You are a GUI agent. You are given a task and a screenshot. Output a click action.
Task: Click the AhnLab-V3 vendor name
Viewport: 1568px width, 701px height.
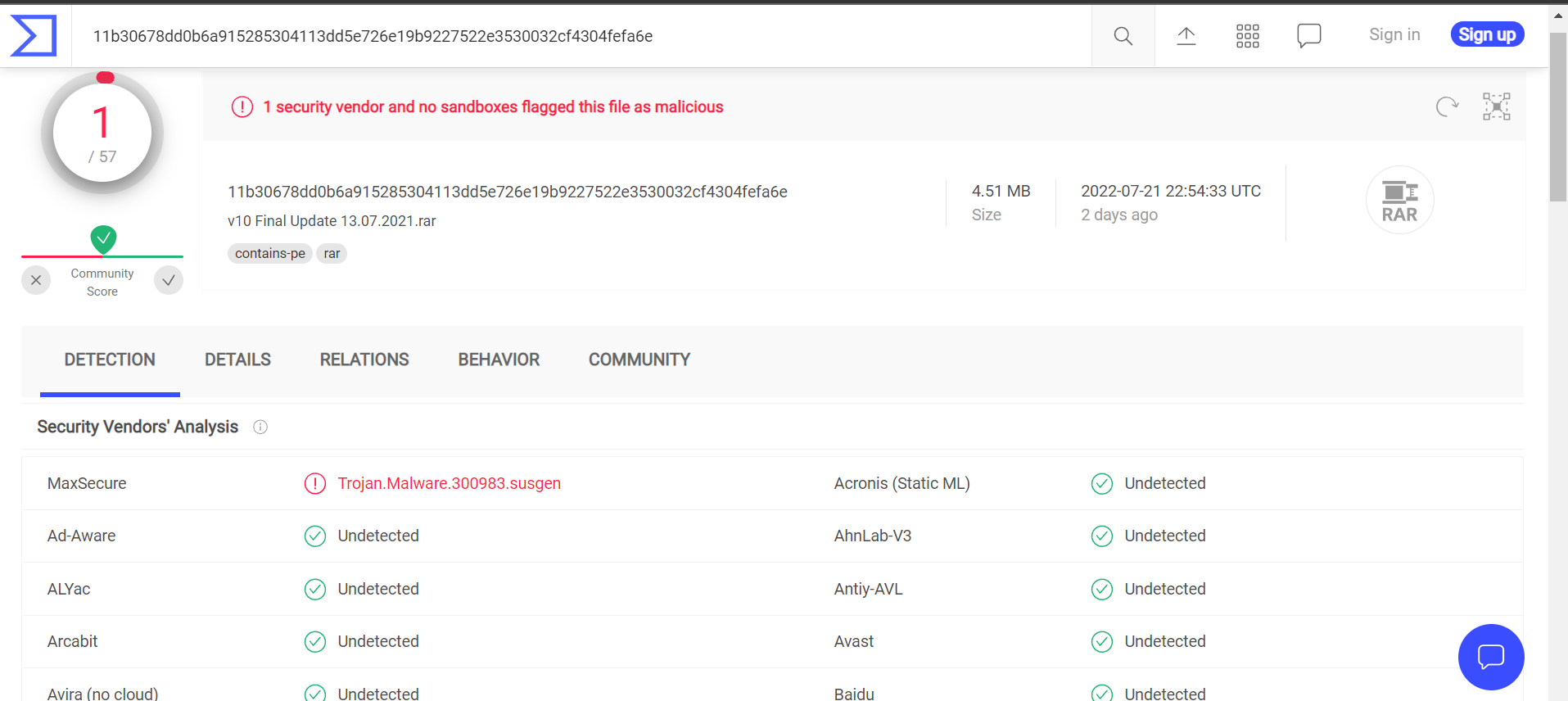(873, 536)
